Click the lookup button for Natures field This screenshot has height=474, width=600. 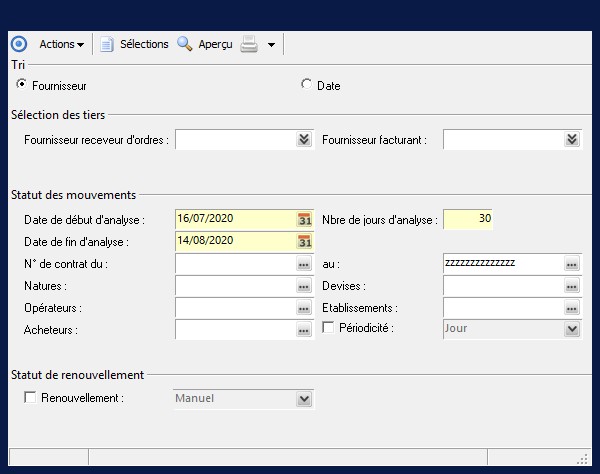pos(304,286)
